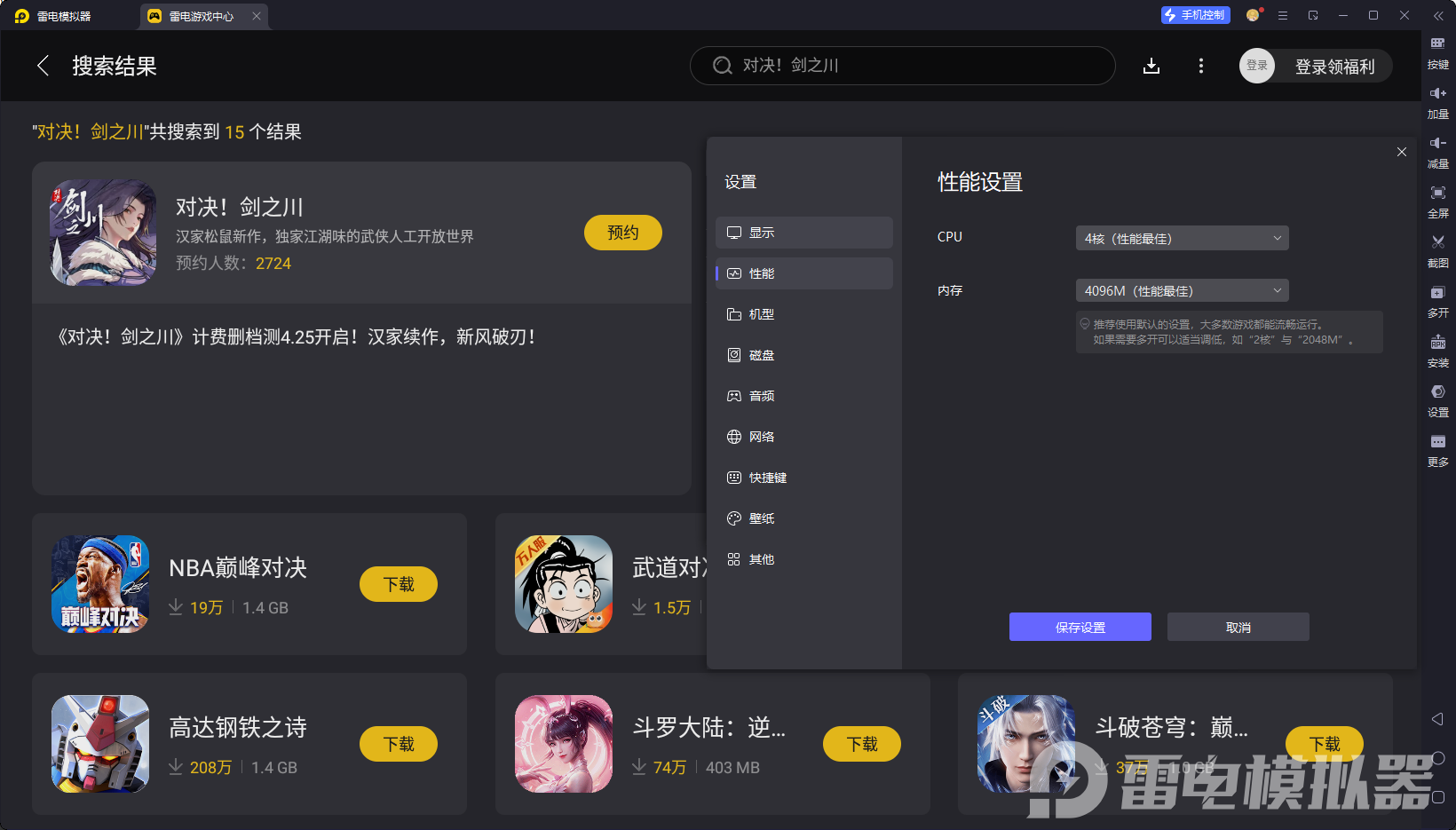Open the NBA巅峰对决 game icon
Screen dimensions: 1456x830
point(100,584)
